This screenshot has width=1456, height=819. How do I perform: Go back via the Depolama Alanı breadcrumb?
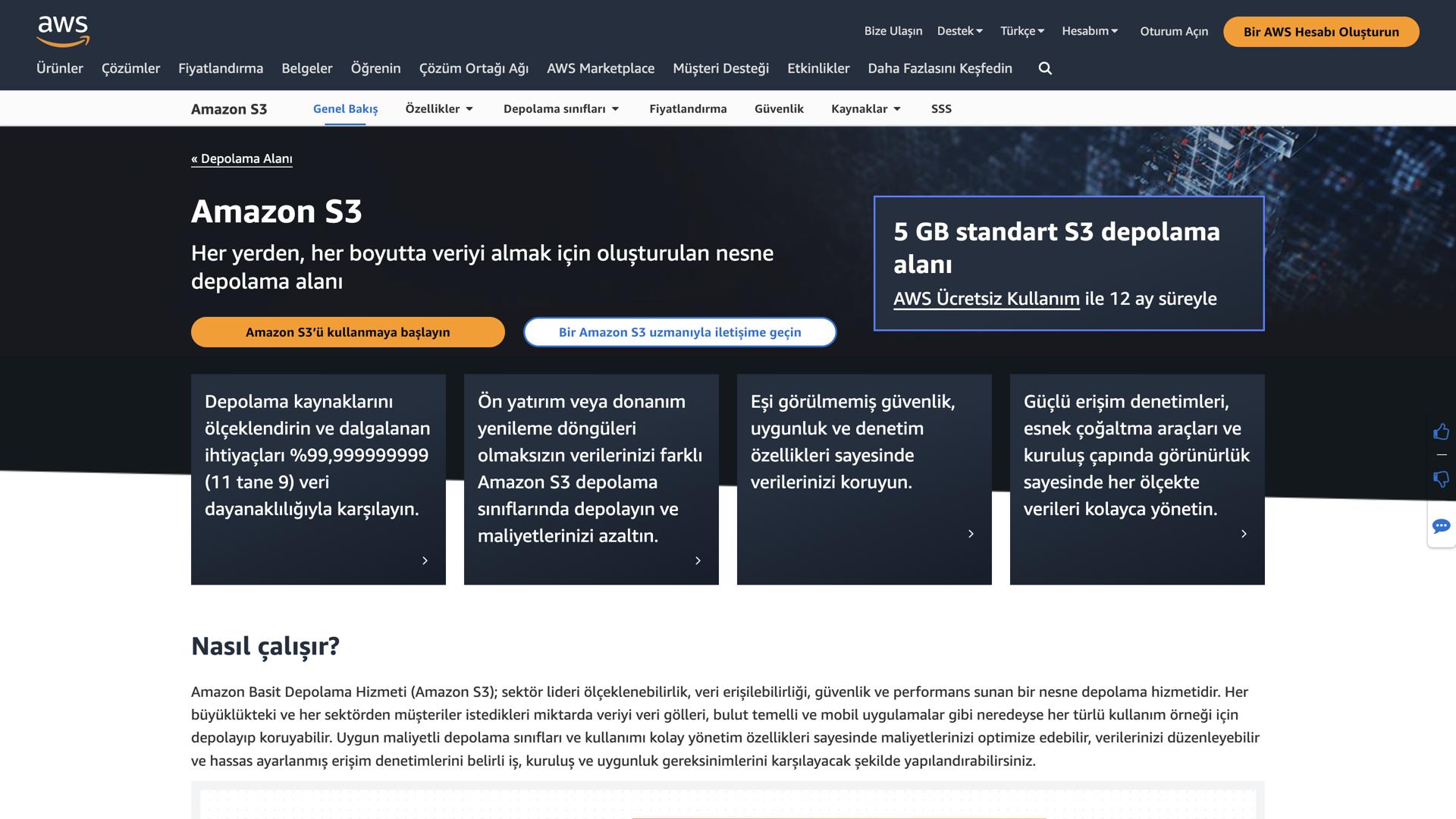pos(242,158)
